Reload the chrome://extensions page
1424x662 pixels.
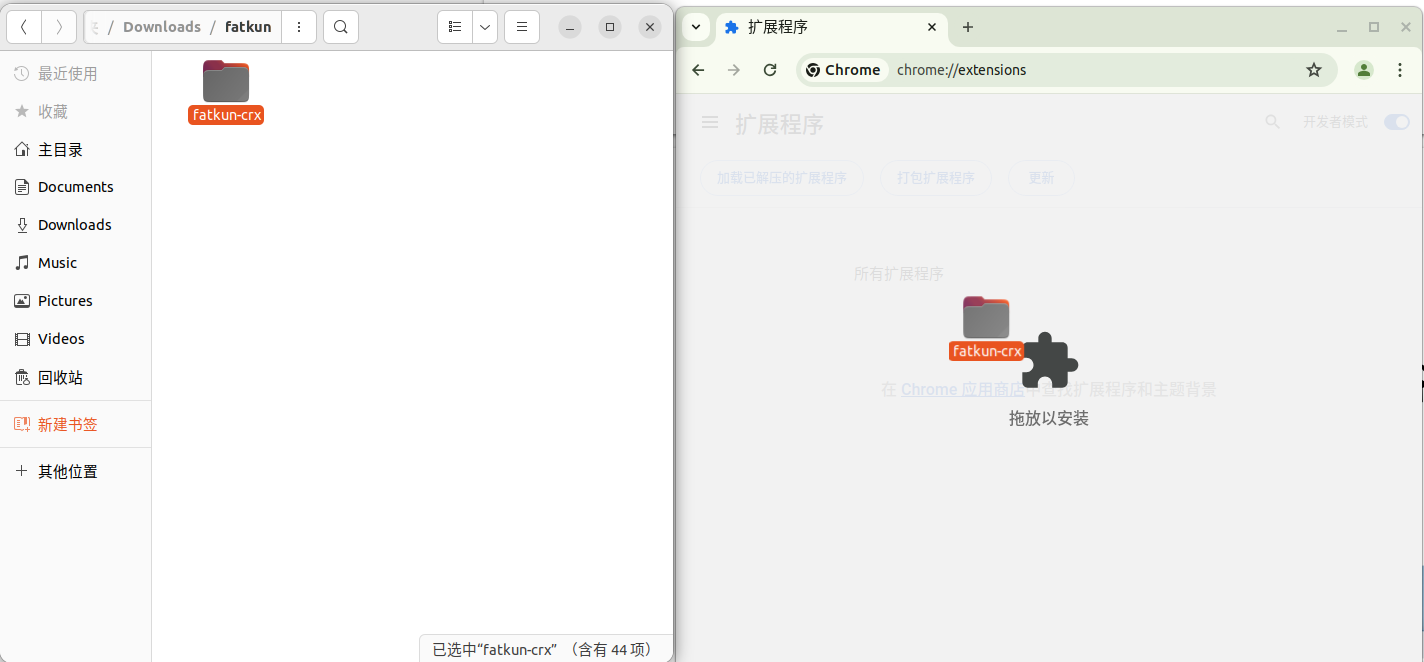tap(769, 70)
